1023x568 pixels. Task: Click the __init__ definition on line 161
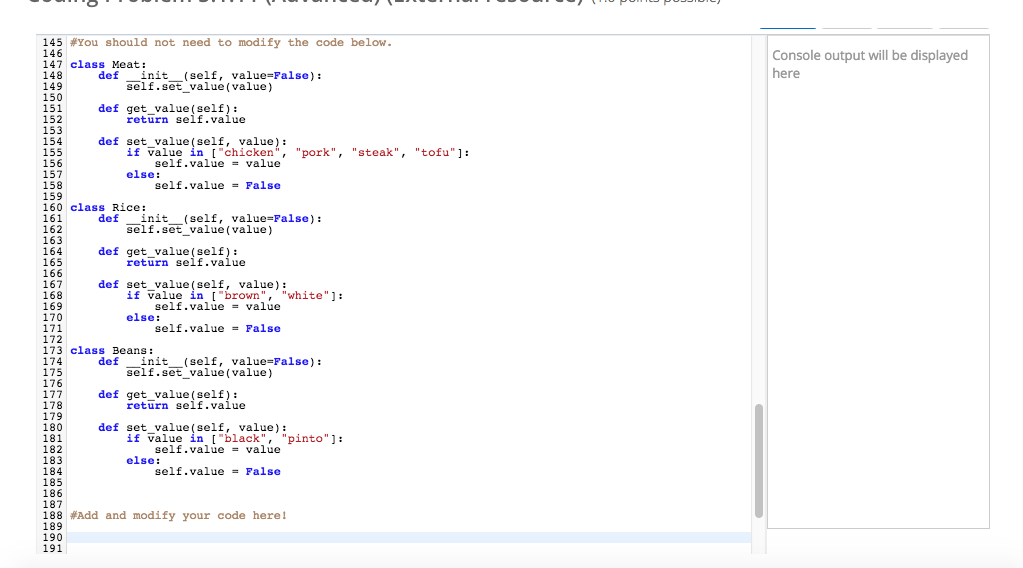[210, 218]
